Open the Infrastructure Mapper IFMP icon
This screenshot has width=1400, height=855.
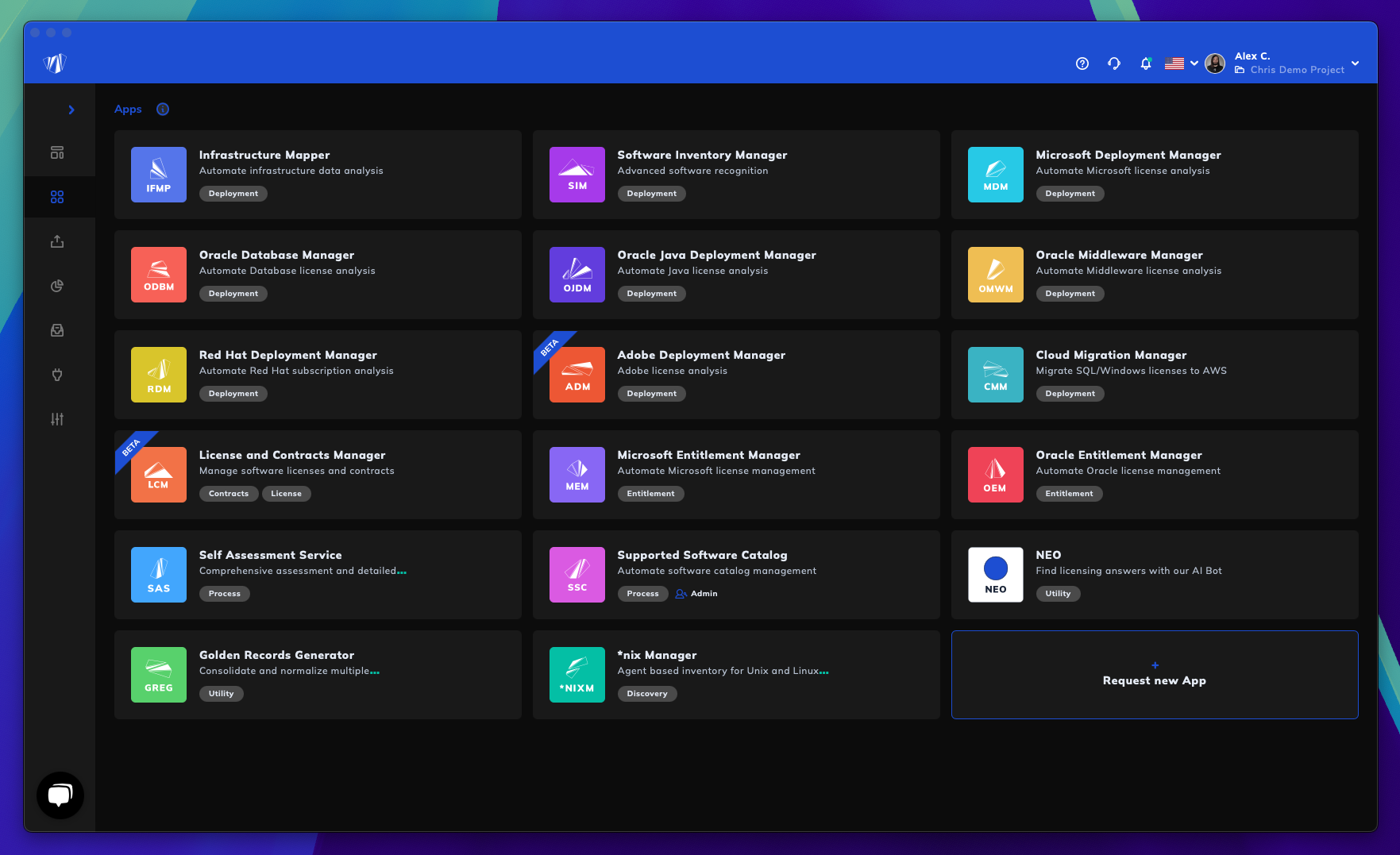click(159, 175)
